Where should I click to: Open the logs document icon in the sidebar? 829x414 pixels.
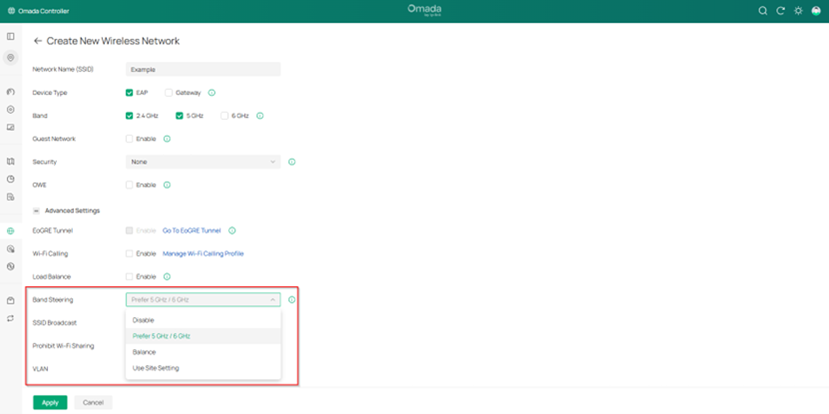point(11,197)
